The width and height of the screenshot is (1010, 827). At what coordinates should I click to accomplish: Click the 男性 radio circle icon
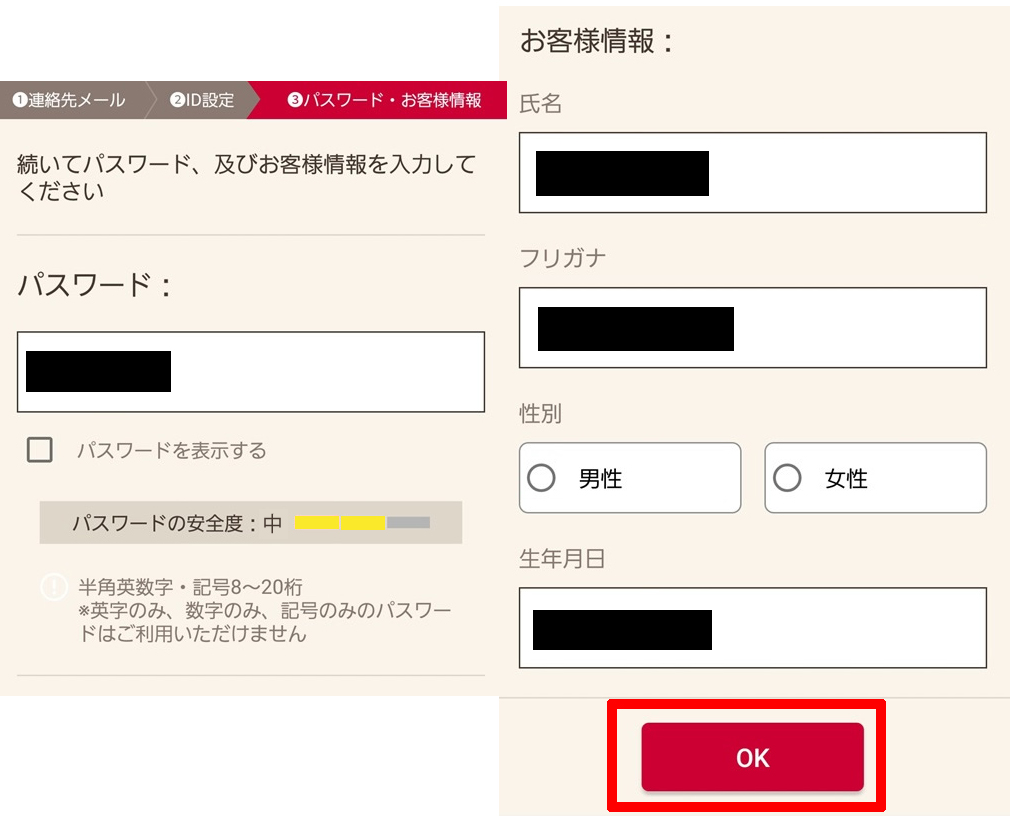point(541,478)
